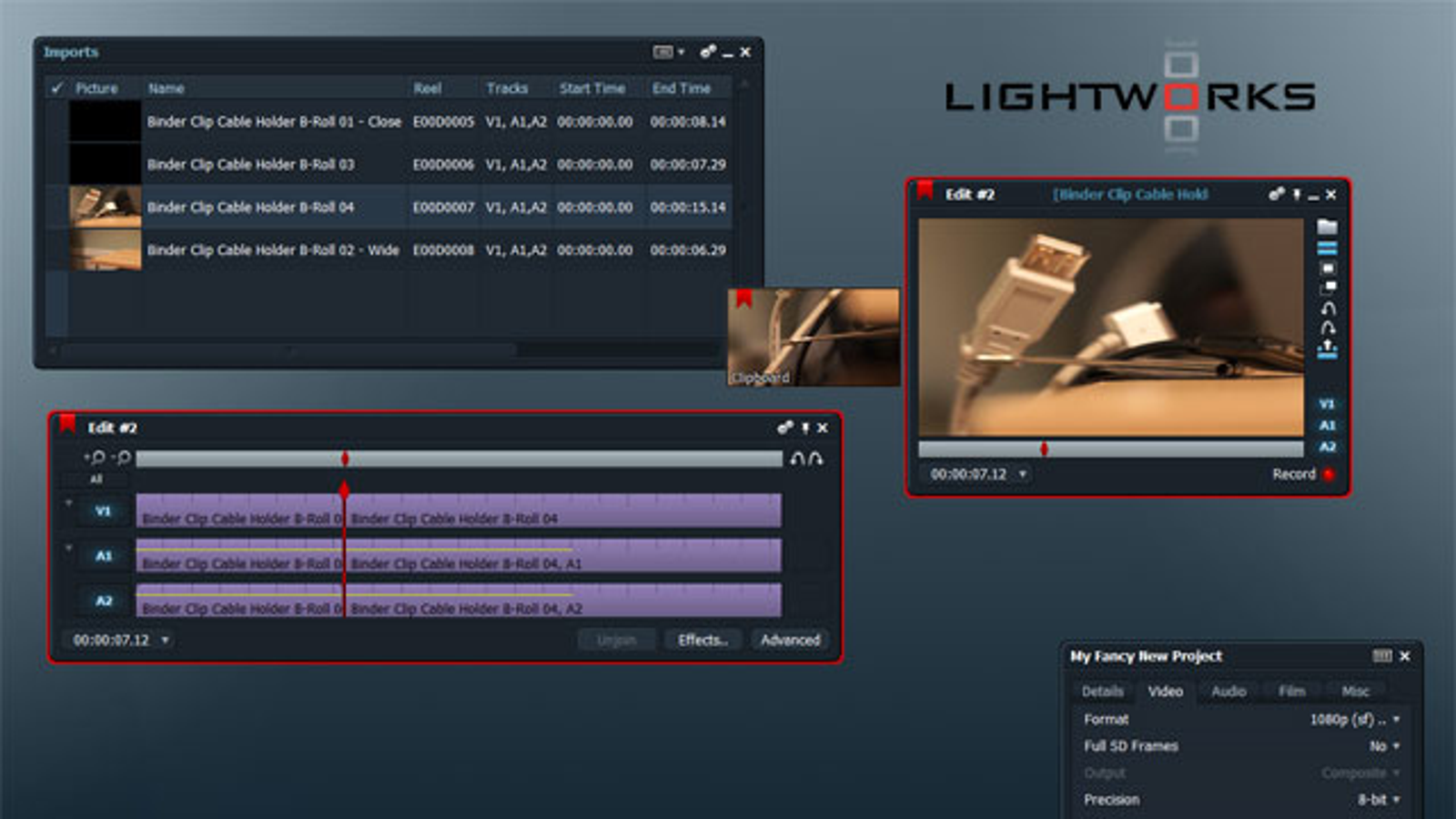Image resolution: width=1456 pixels, height=819 pixels.
Task: Click the right redo arrow in the timeline
Action: click(x=815, y=459)
